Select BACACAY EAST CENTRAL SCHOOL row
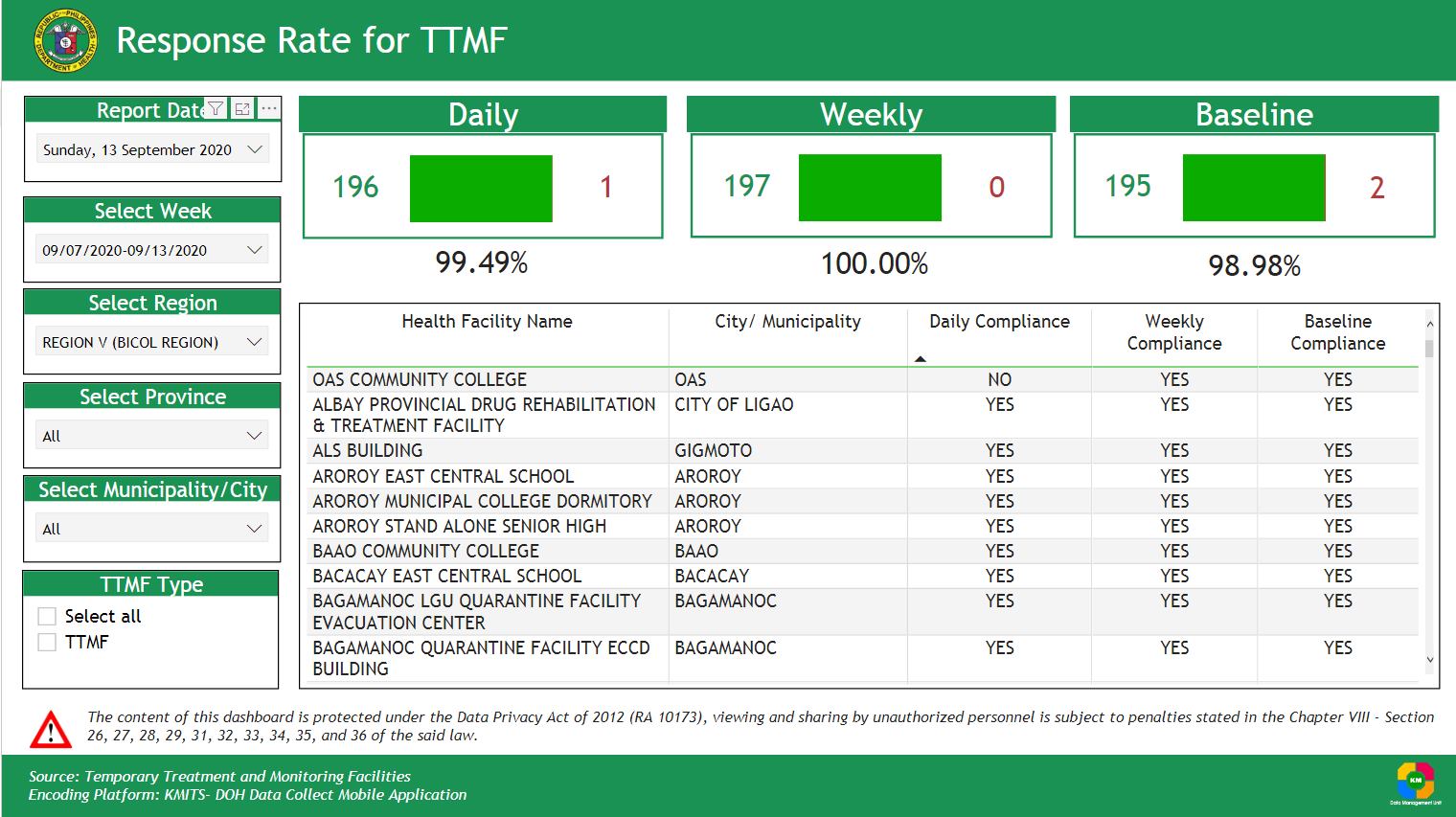The image size is (1456, 817). tap(862, 576)
